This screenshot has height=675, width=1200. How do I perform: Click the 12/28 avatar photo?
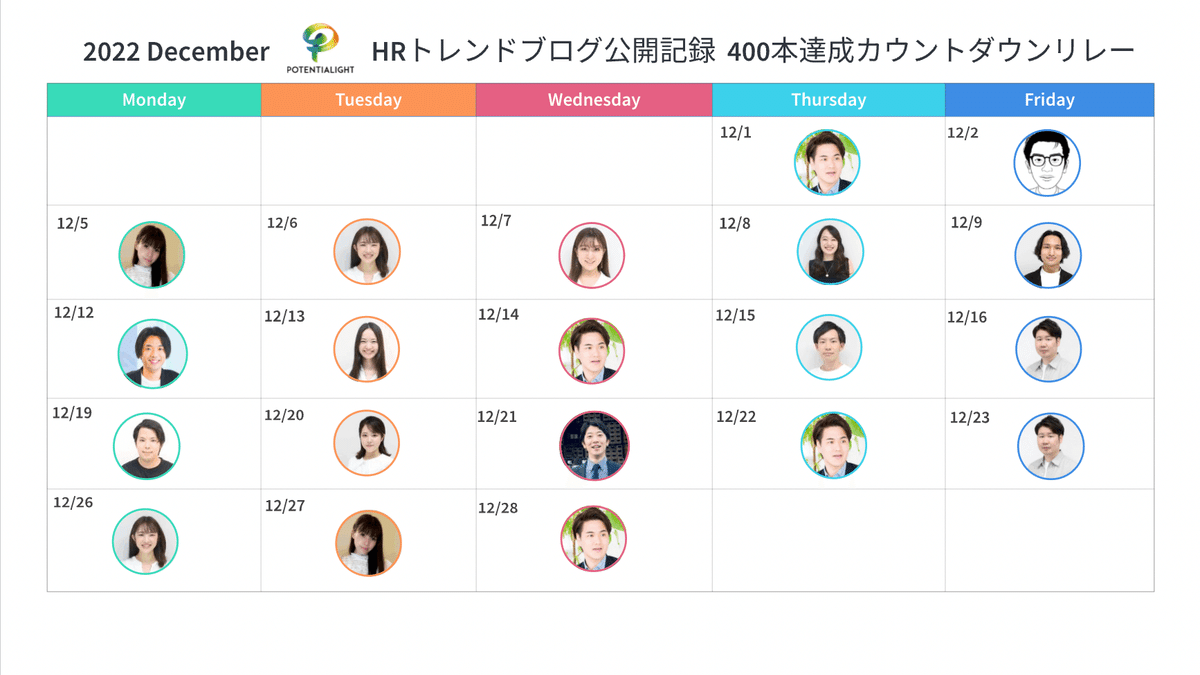tap(594, 538)
